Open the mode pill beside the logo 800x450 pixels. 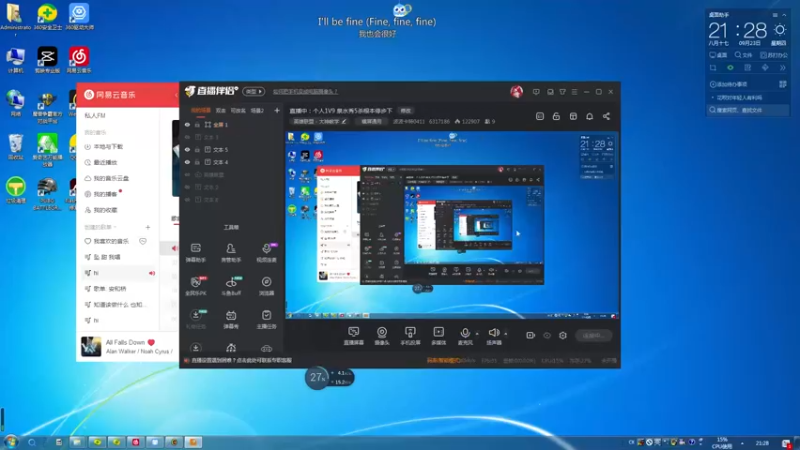tap(254, 91)
